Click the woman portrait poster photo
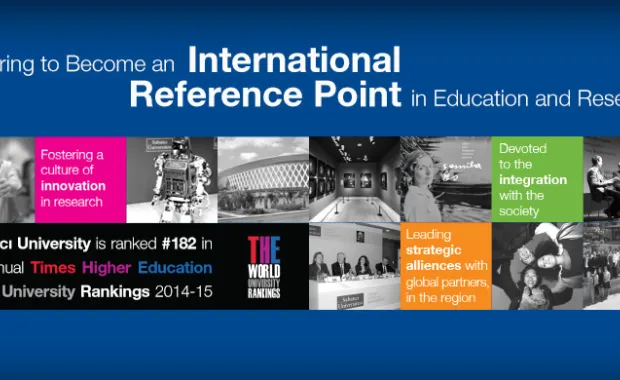This screenshot has height=380, width=620. pos(446,180)
